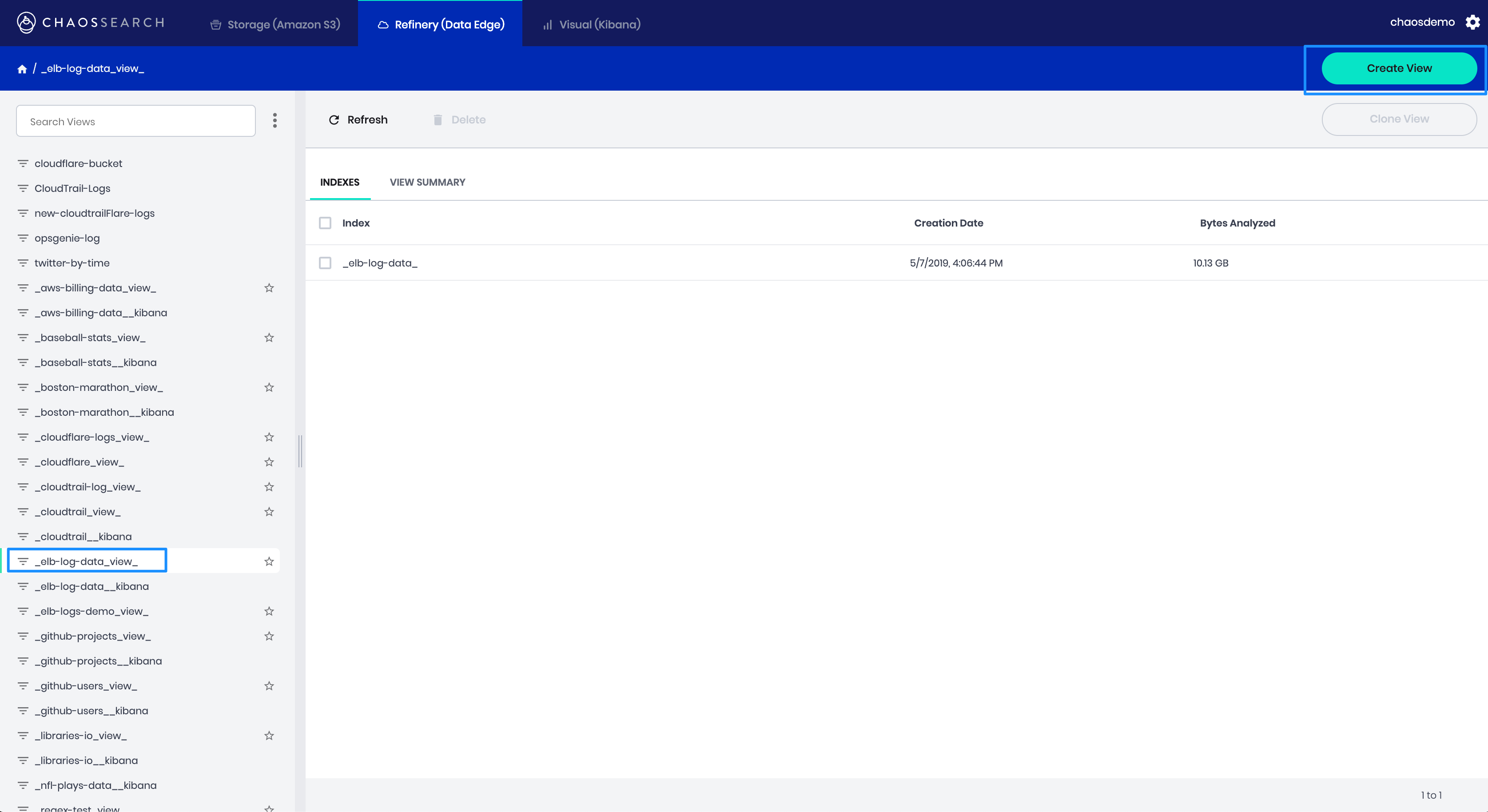Star the _aws-billing-data_view_ view
The image size is (1488, 812).
[x=269, y=287]
